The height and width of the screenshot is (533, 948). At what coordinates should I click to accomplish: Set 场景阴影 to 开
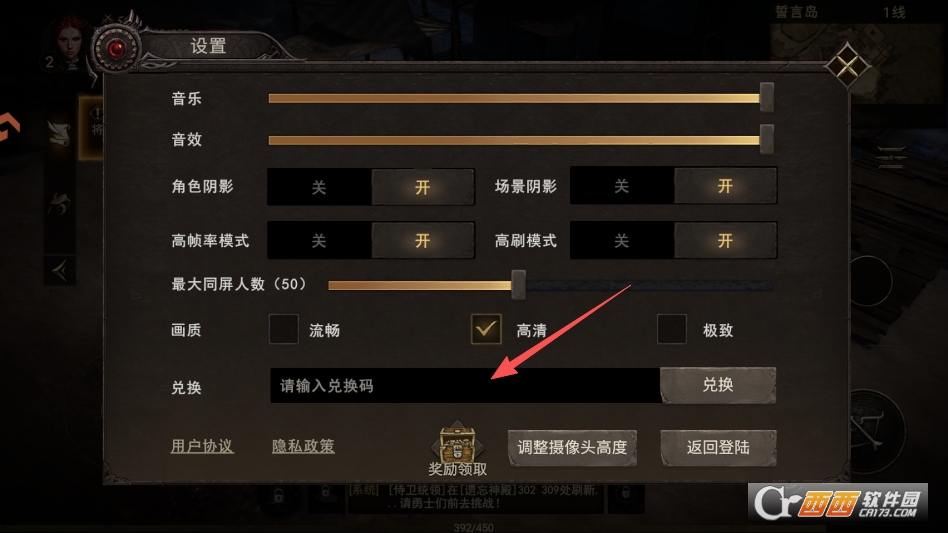click(x=725, y=186)
